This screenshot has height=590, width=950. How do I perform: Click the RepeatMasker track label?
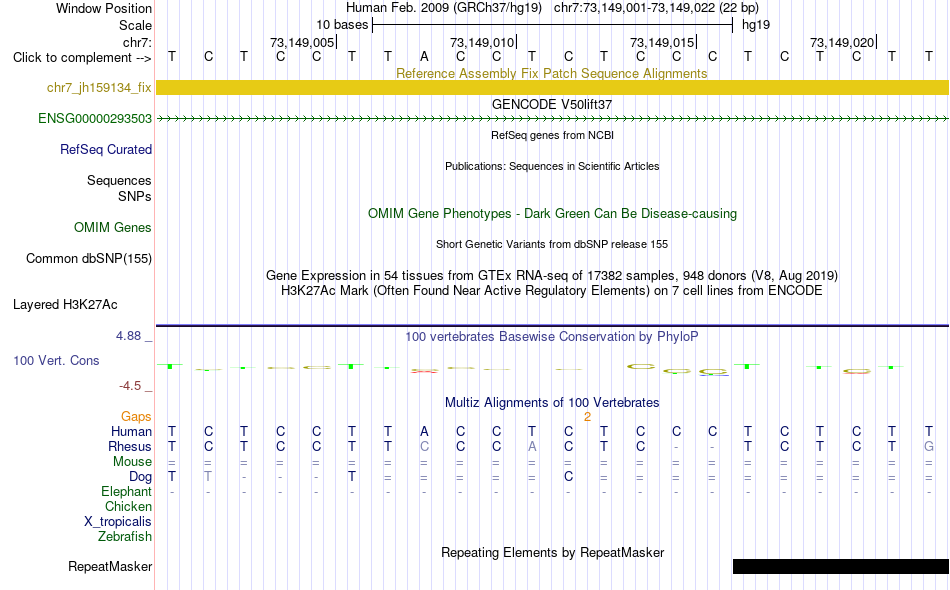coord(110,567)
